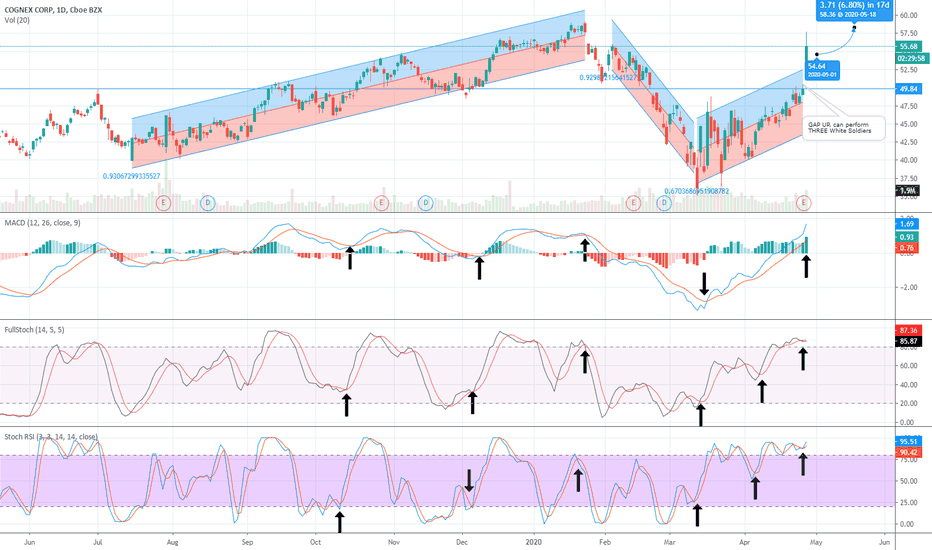This screenshot has height=550, width=932.
Task: Open the earnings marker near August
Action: pyautogui.click(x=163, y=203)
